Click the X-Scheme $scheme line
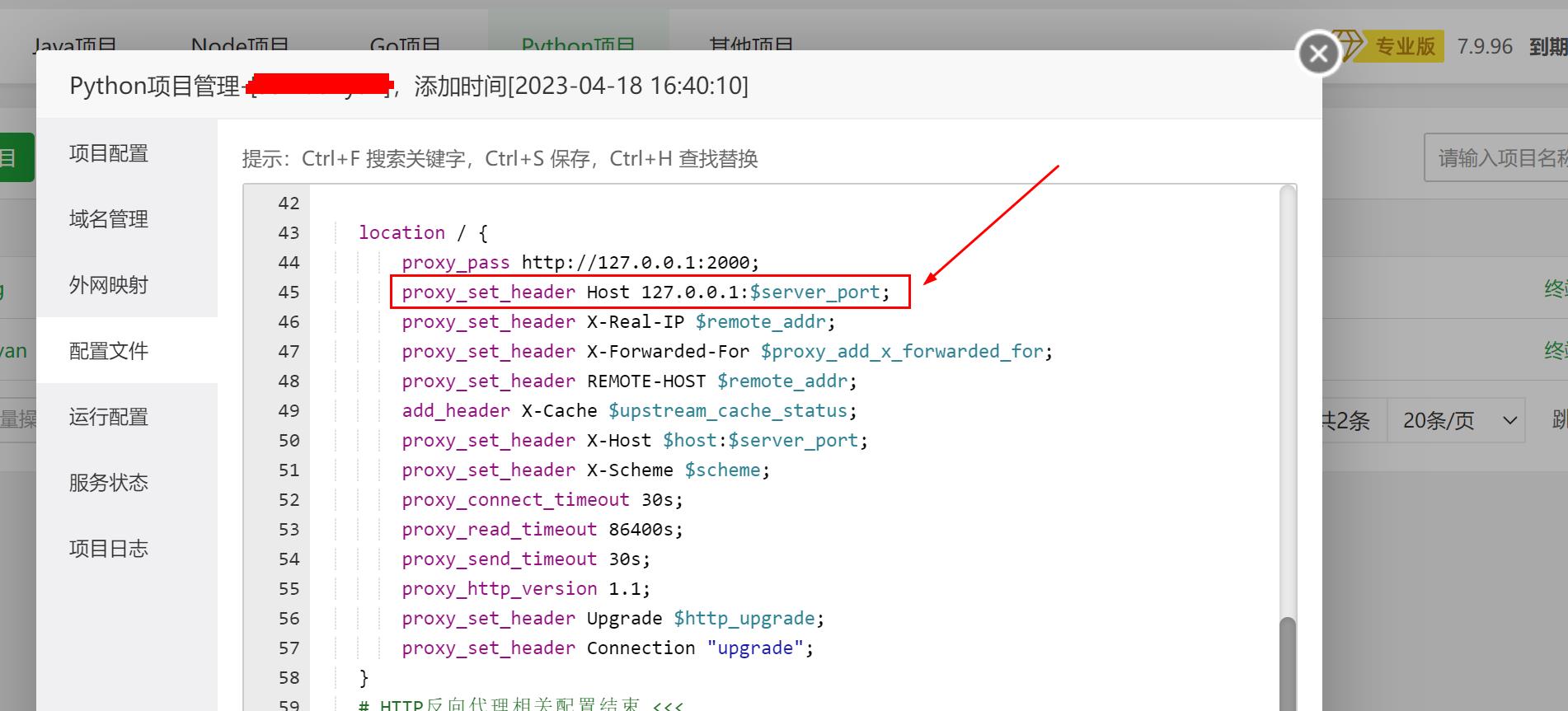The width and height of the screenshot is (1568, 711). click(x=586, y=470)
